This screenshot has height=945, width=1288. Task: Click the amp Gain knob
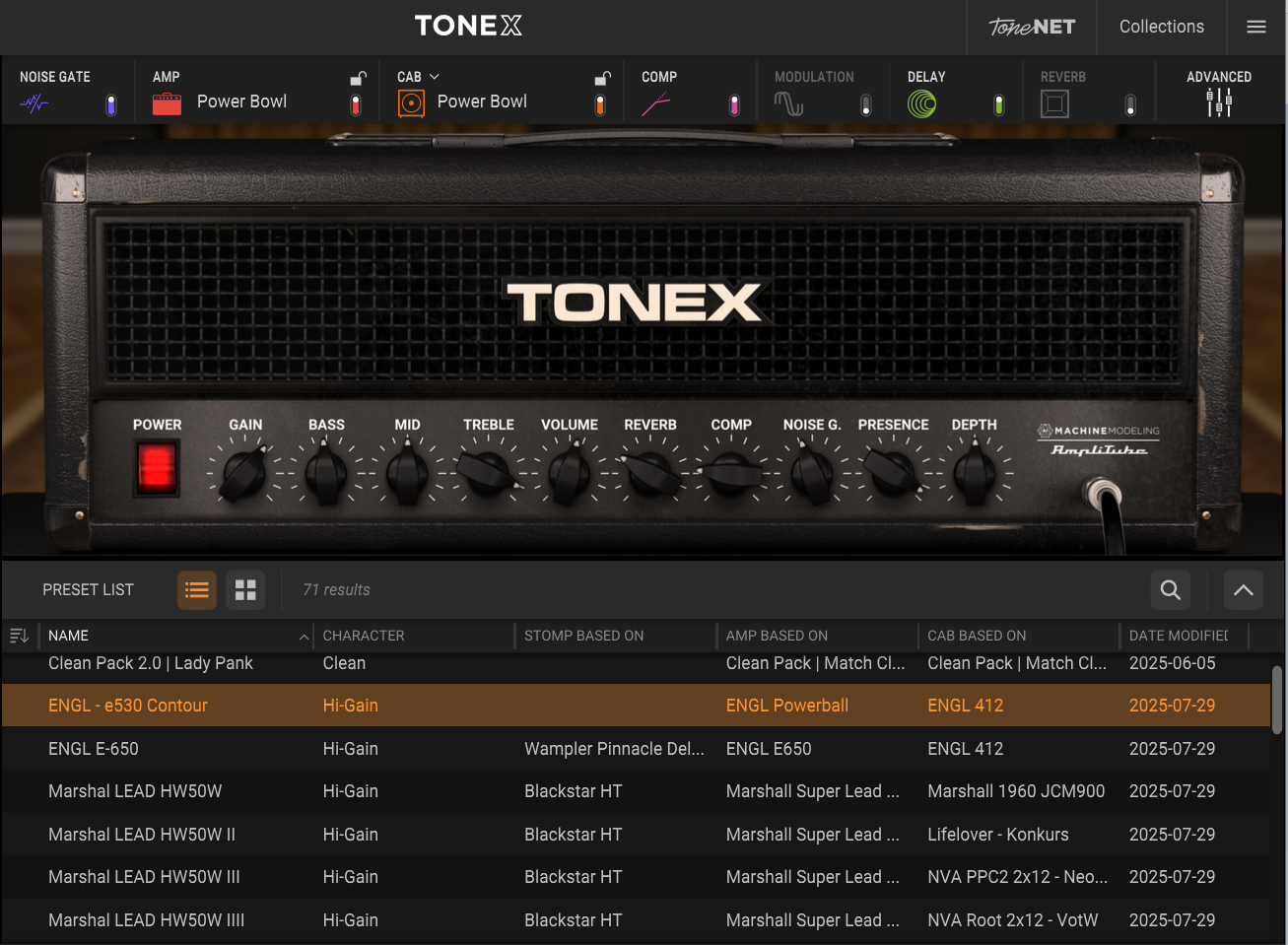pyautogui.click(x=244, y=474)
